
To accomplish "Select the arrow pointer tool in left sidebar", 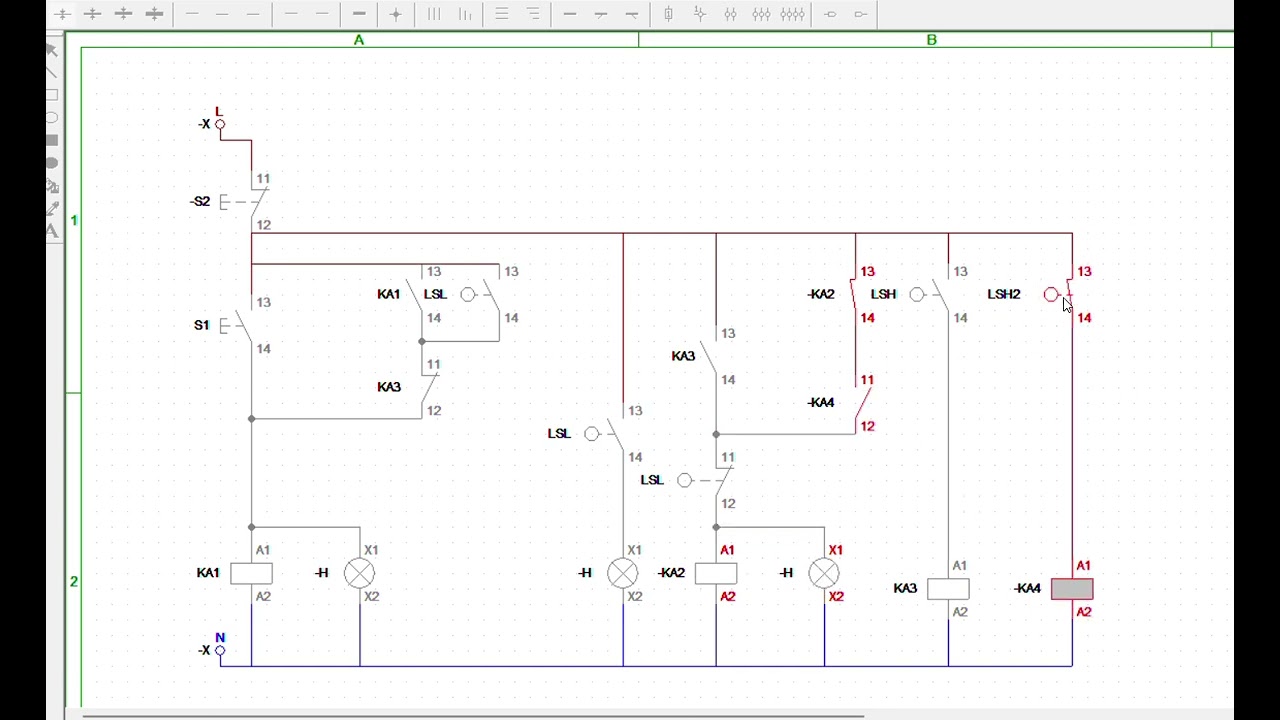I will tap(52, 50).
